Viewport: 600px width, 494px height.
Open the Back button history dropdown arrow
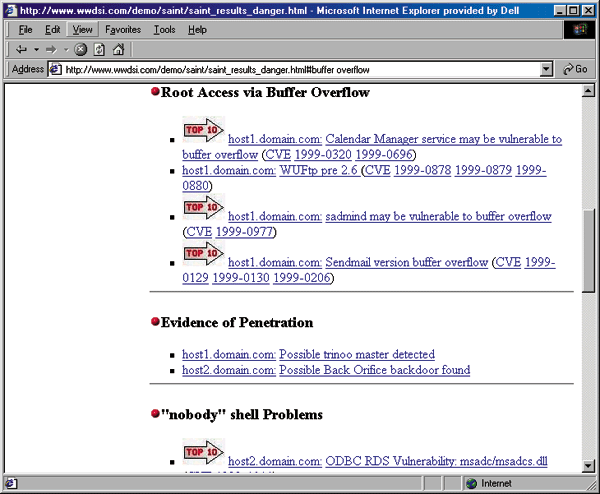36,49
